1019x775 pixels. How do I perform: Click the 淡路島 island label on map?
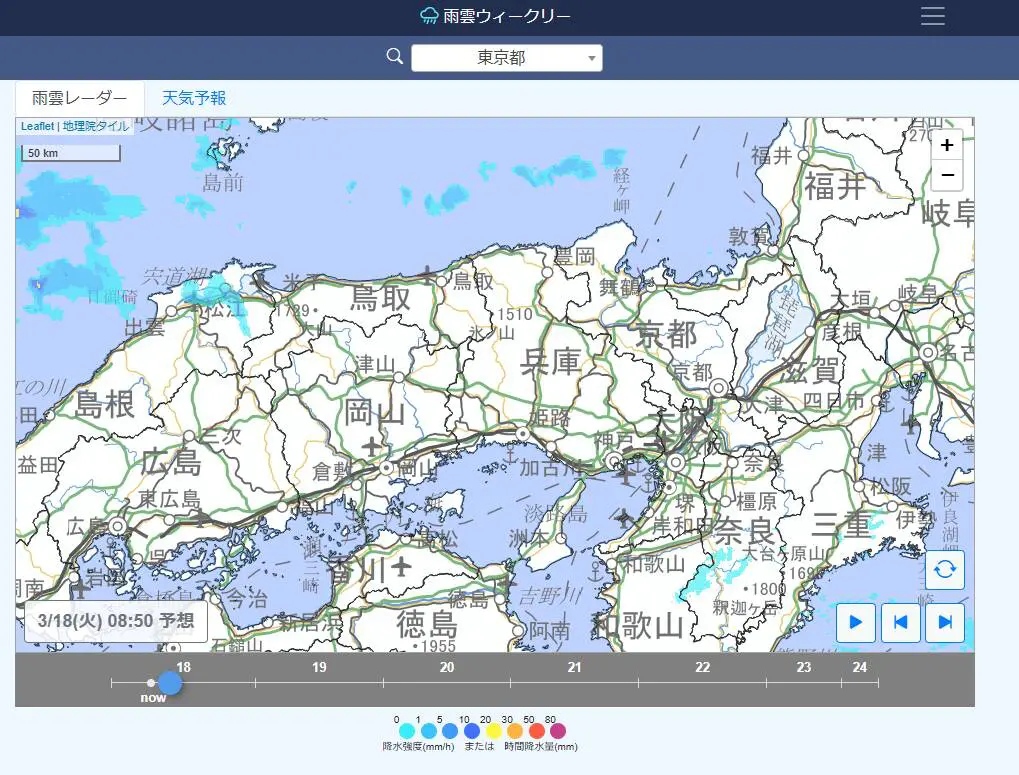click(556, 513)
